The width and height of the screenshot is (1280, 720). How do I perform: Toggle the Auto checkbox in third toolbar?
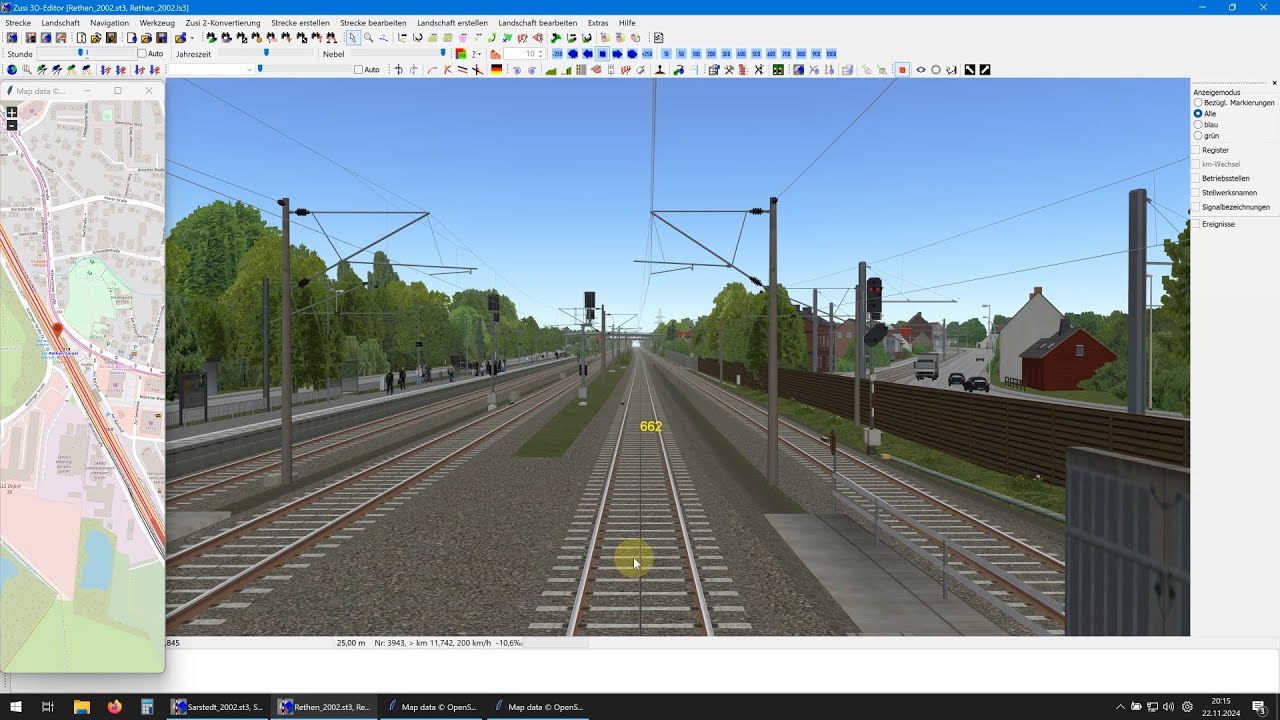[359, 70]
